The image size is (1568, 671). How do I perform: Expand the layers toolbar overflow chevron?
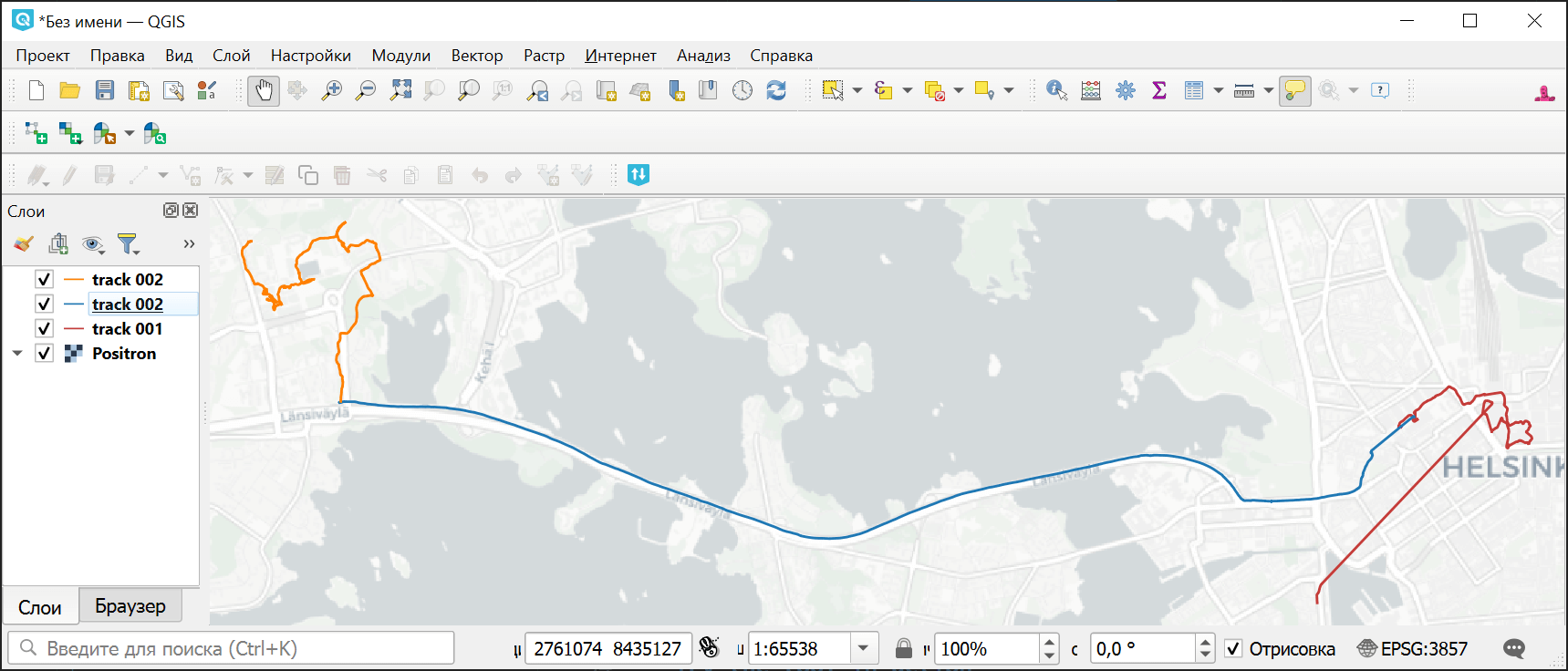click(189, 243)
